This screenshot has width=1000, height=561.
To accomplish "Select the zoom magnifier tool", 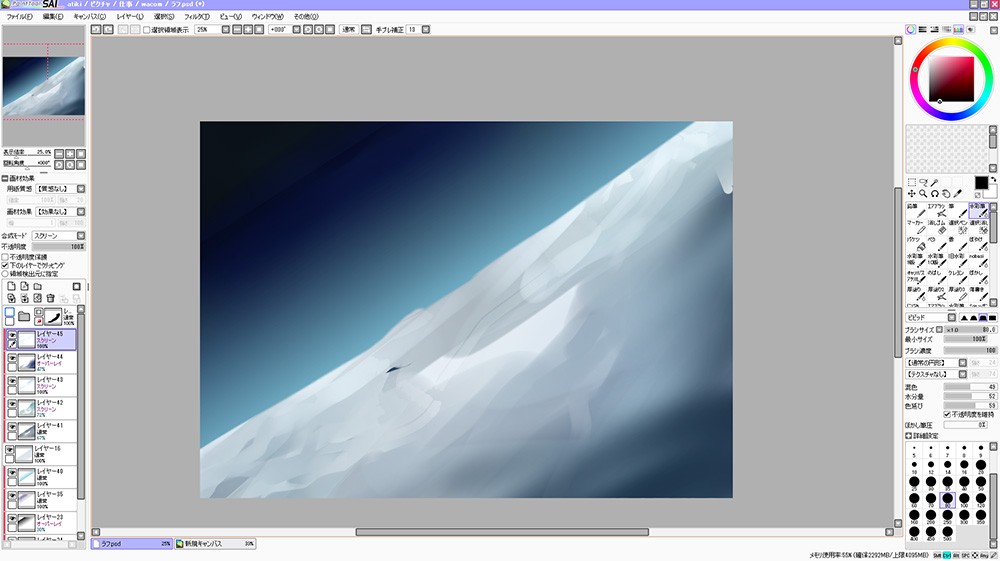I will click(x=923, y=194).
